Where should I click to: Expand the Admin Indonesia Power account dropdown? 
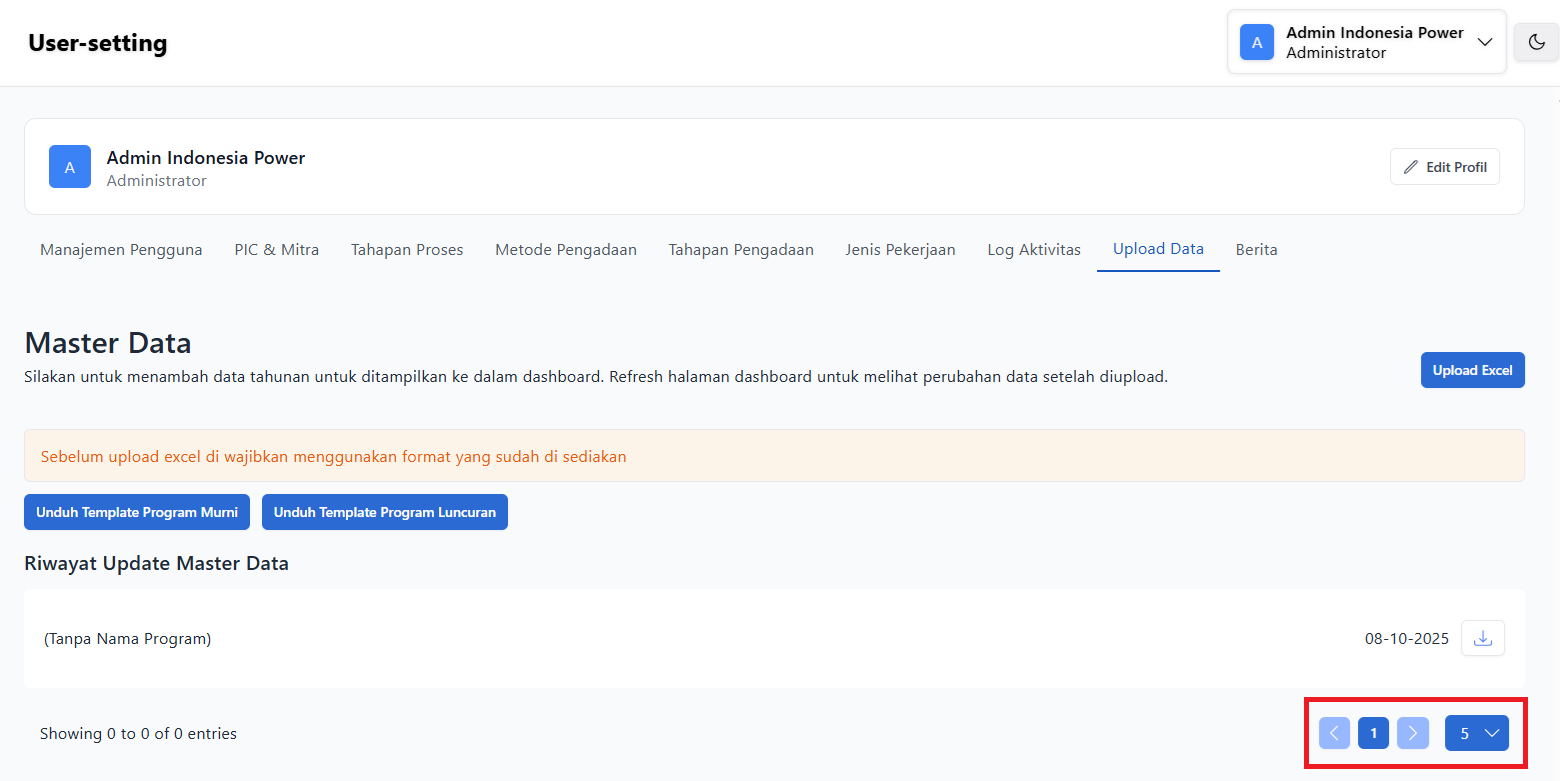1485,42
